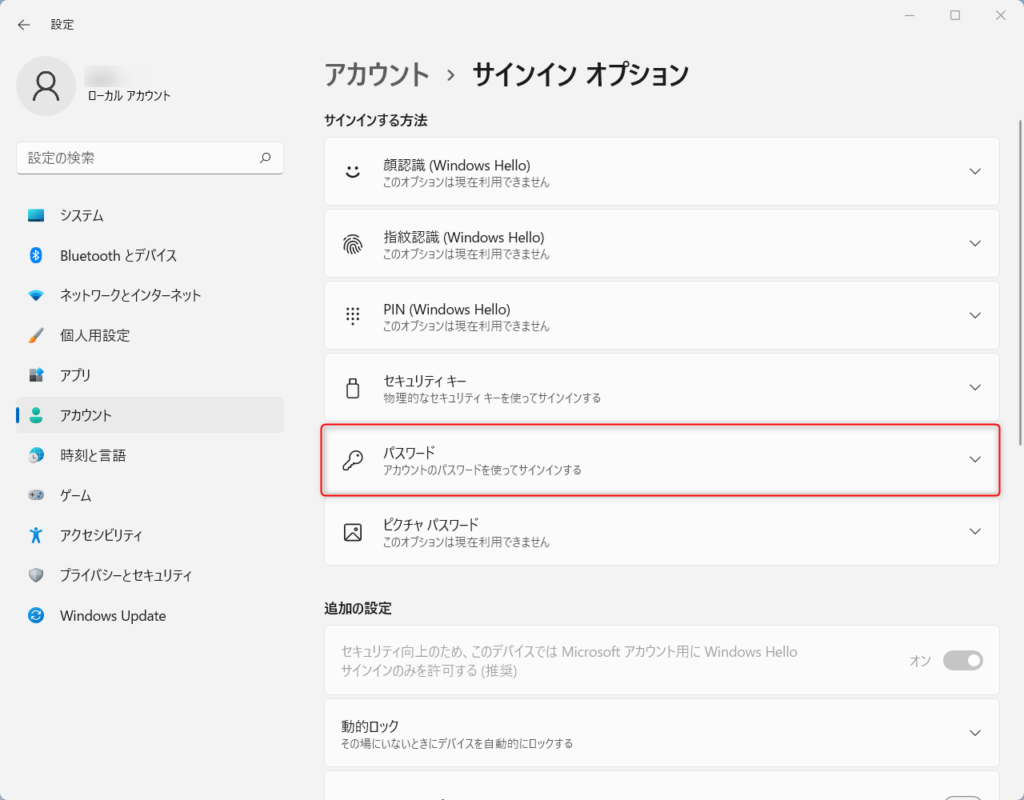1024x800 pixels.
Task: Open Windows Update settings
Action: [x=150, y=616]
